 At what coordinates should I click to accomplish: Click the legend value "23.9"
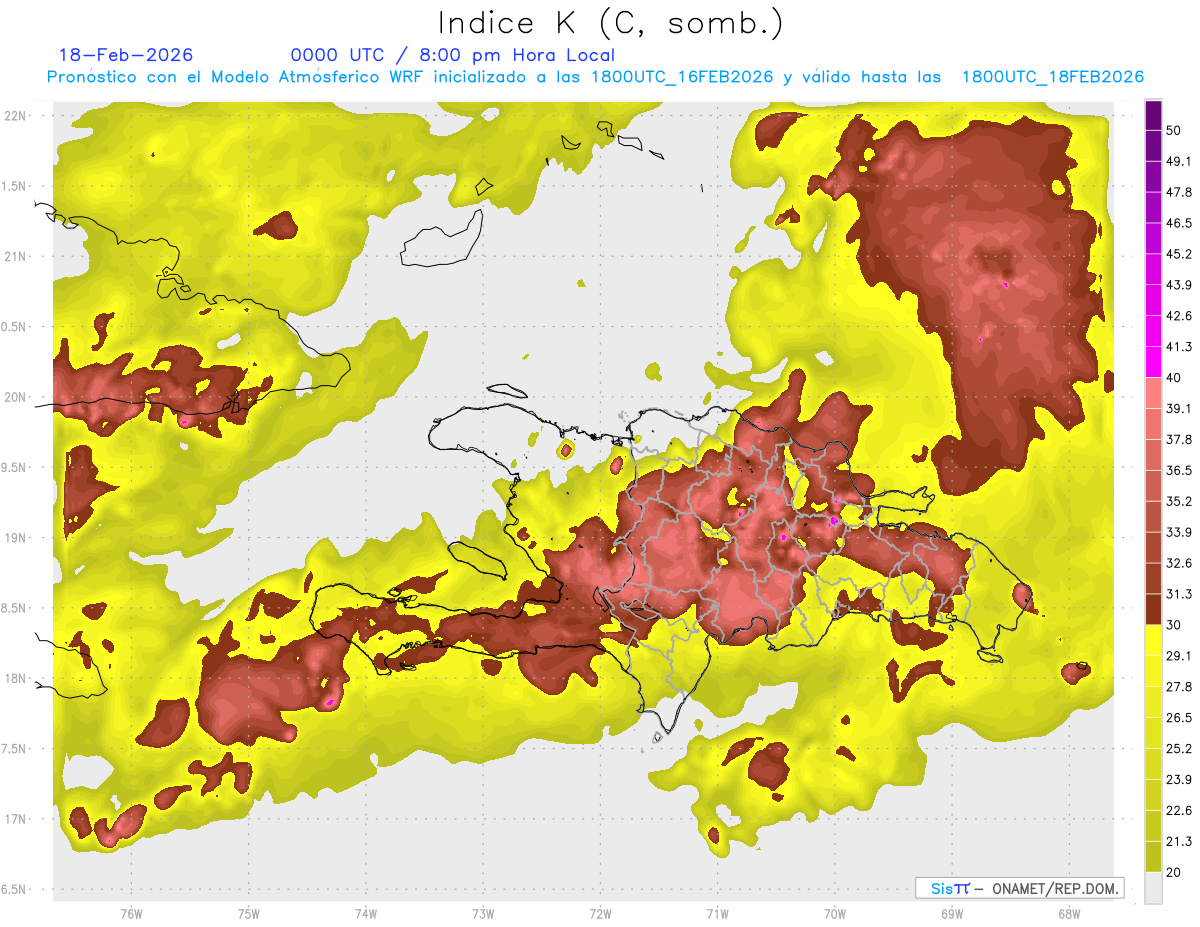click(1179, 780)
